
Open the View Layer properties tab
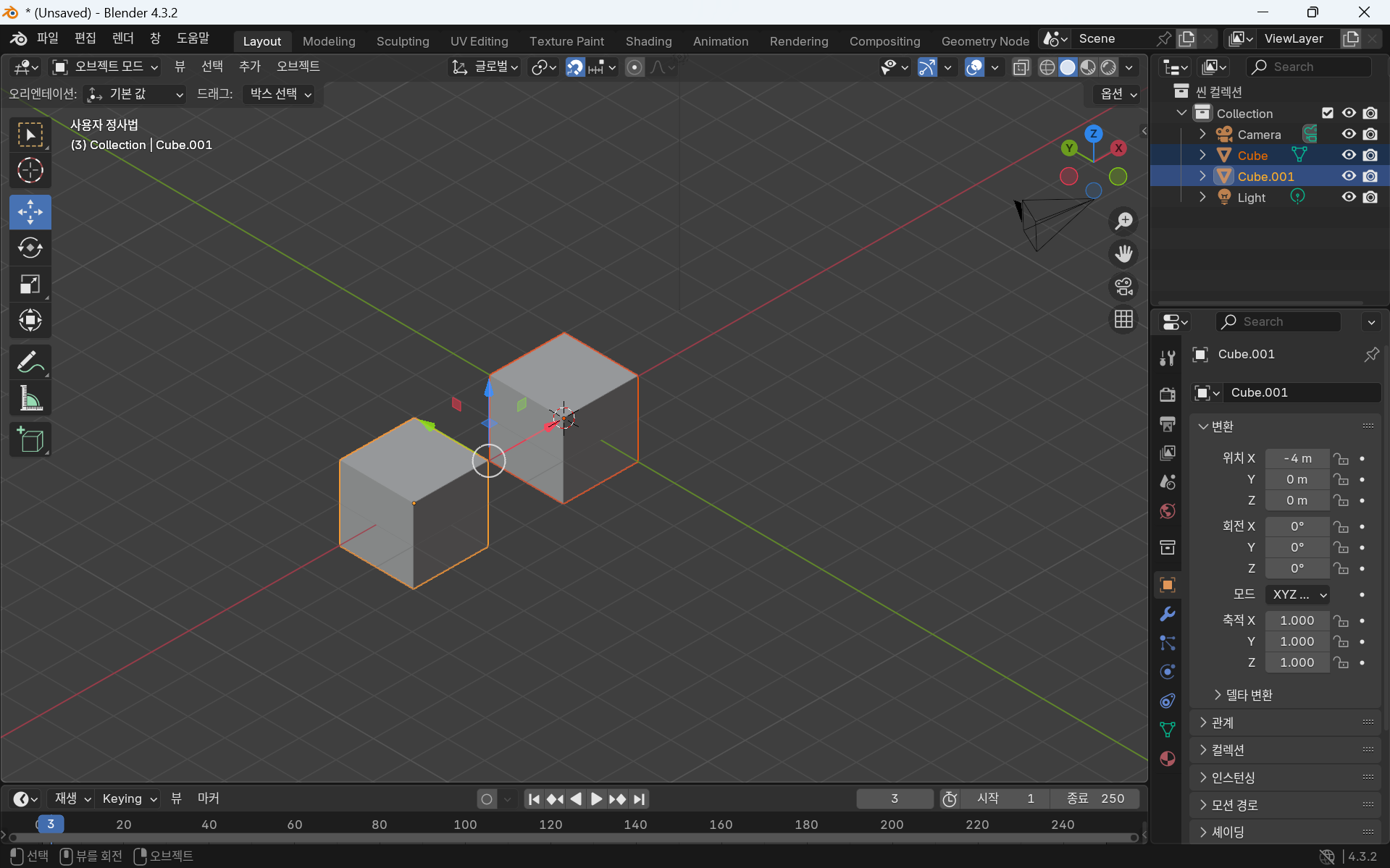pos(1167,452)
